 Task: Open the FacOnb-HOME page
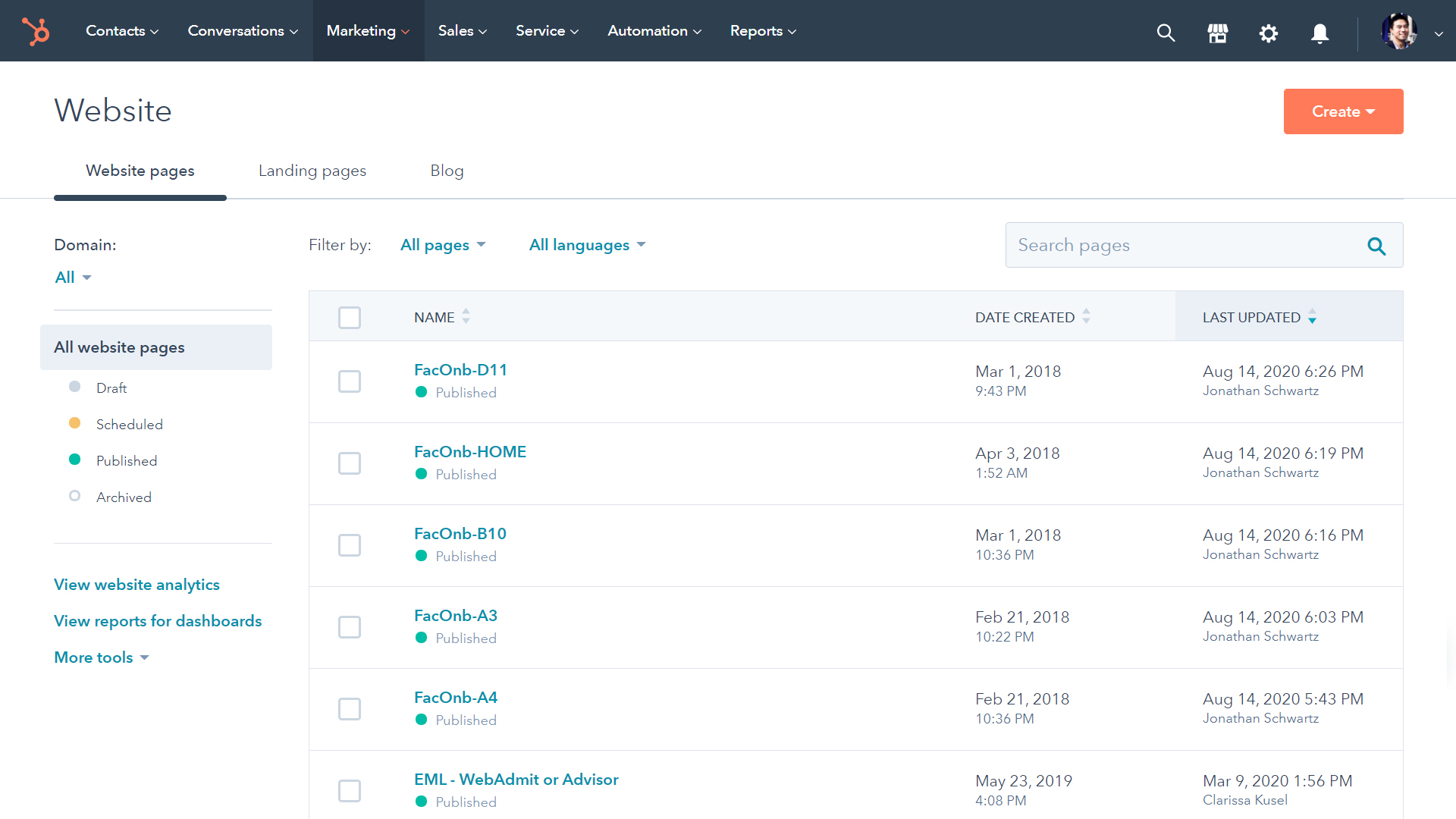pyautogui.click(x=470, y=452)
